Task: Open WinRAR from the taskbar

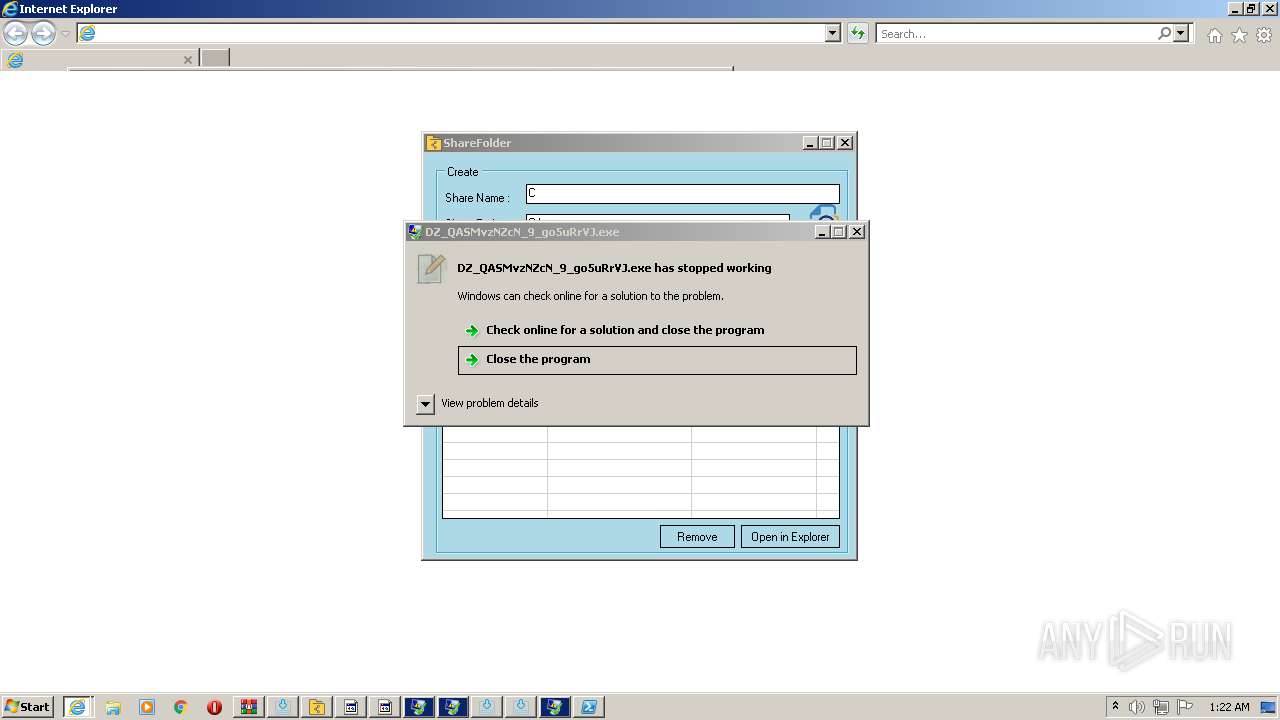Action: pos(249,707)
